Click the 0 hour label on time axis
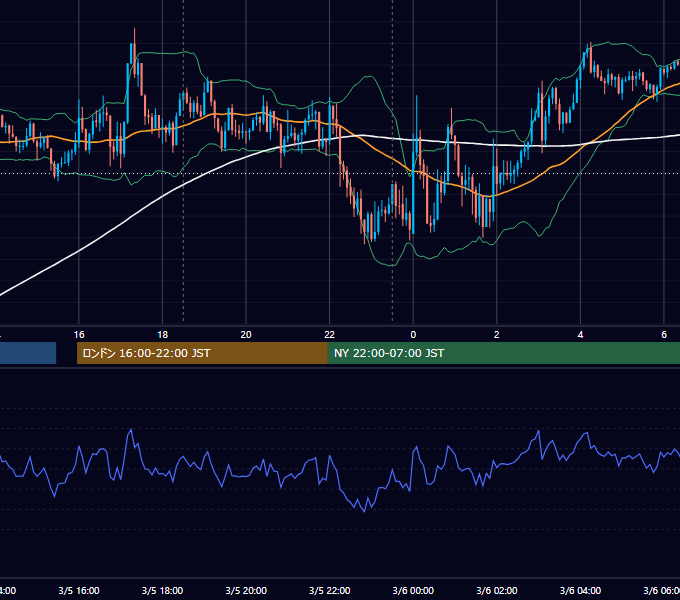 (413, 335)
